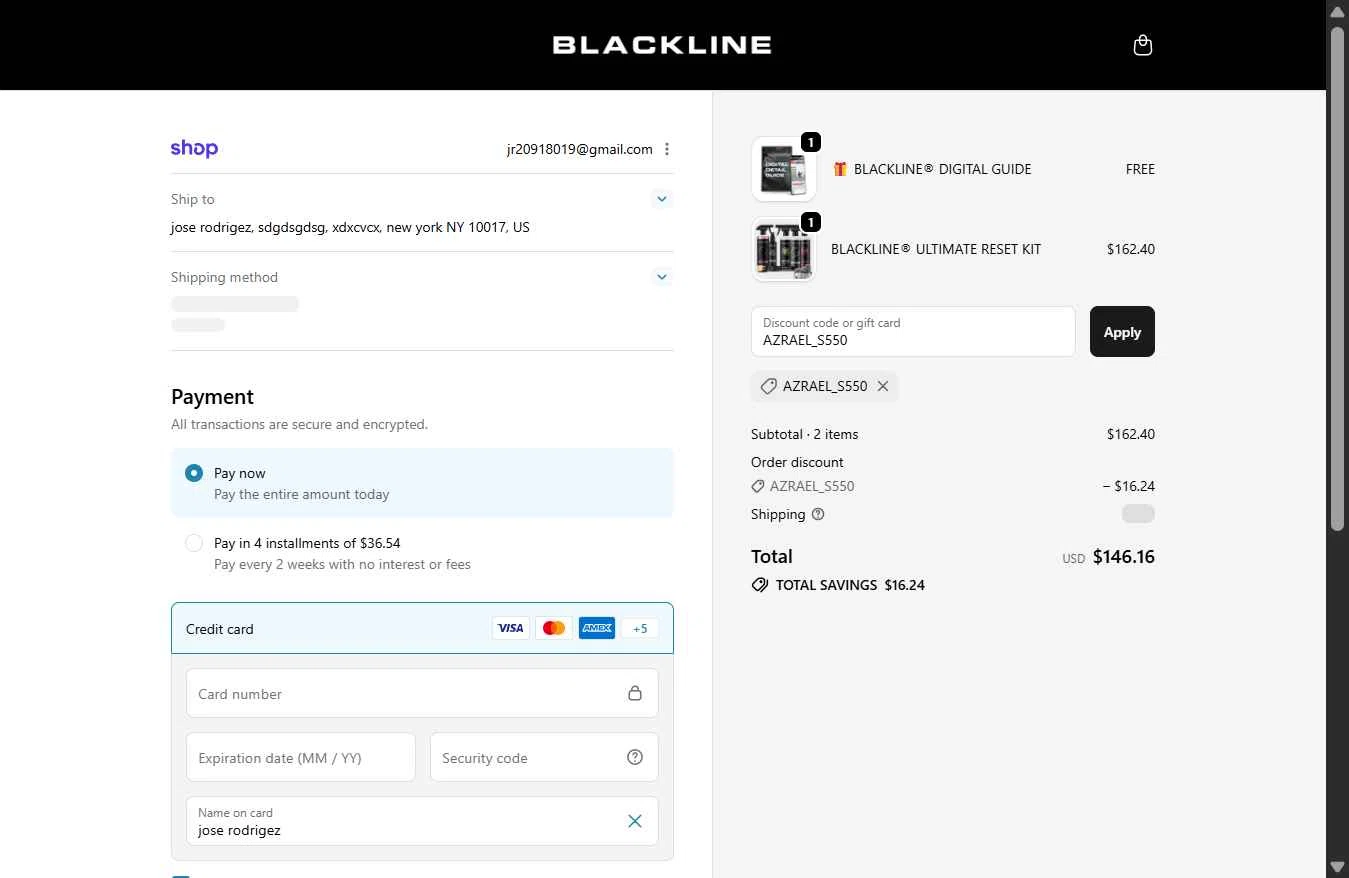1349x878 pixels.
Task: Click the security code help icon
Action: coord(635,757)
